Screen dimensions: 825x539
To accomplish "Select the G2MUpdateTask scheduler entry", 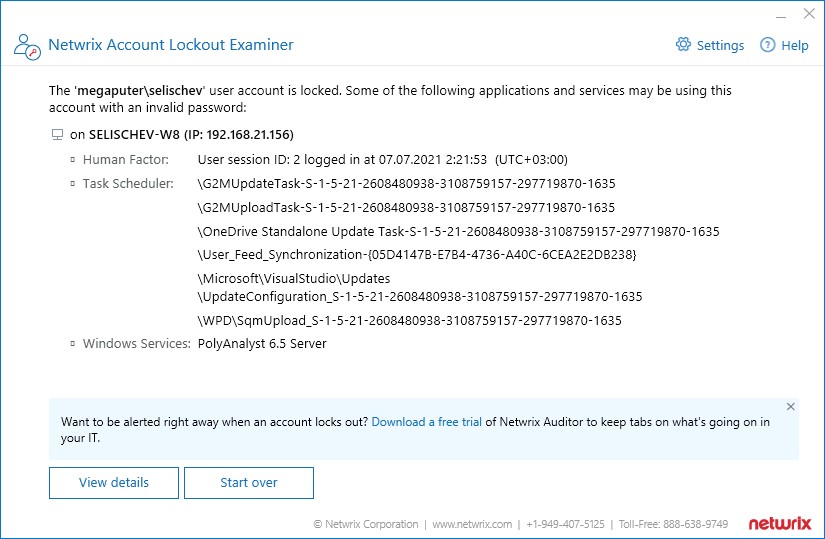I will tap(406, 184).
